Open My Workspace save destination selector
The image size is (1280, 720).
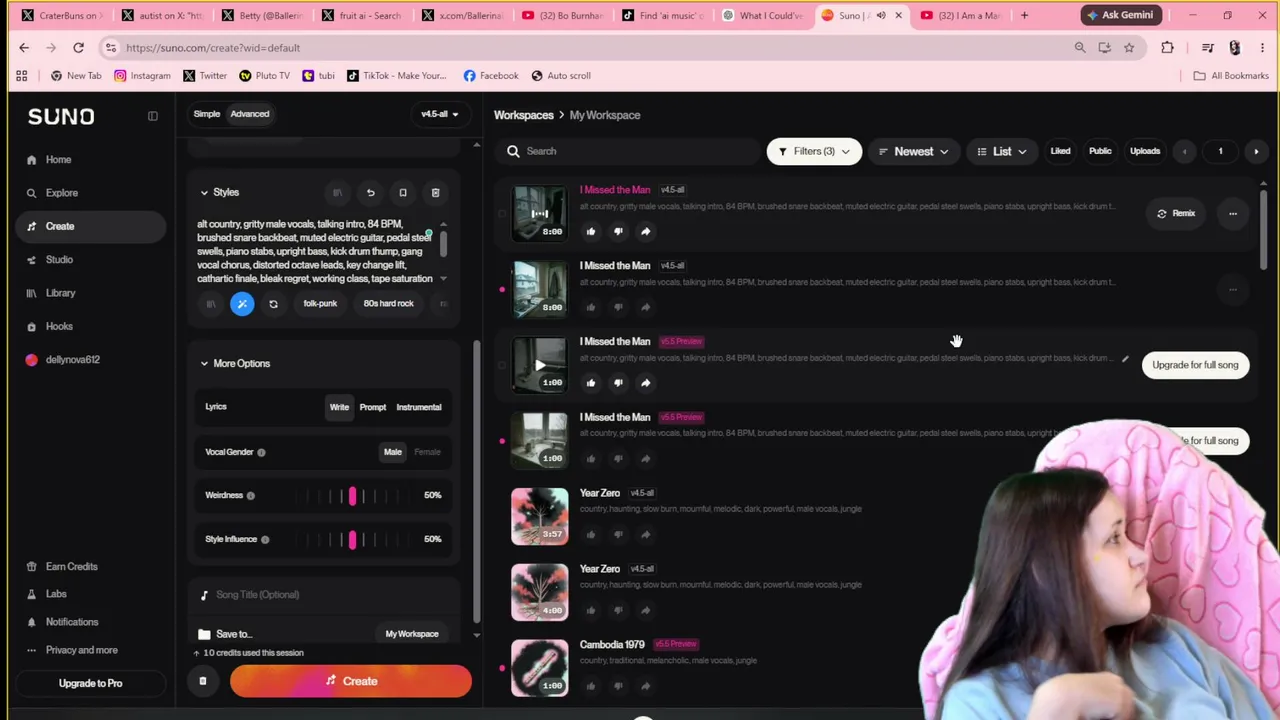pyautogui.click(x=412, y=634)
